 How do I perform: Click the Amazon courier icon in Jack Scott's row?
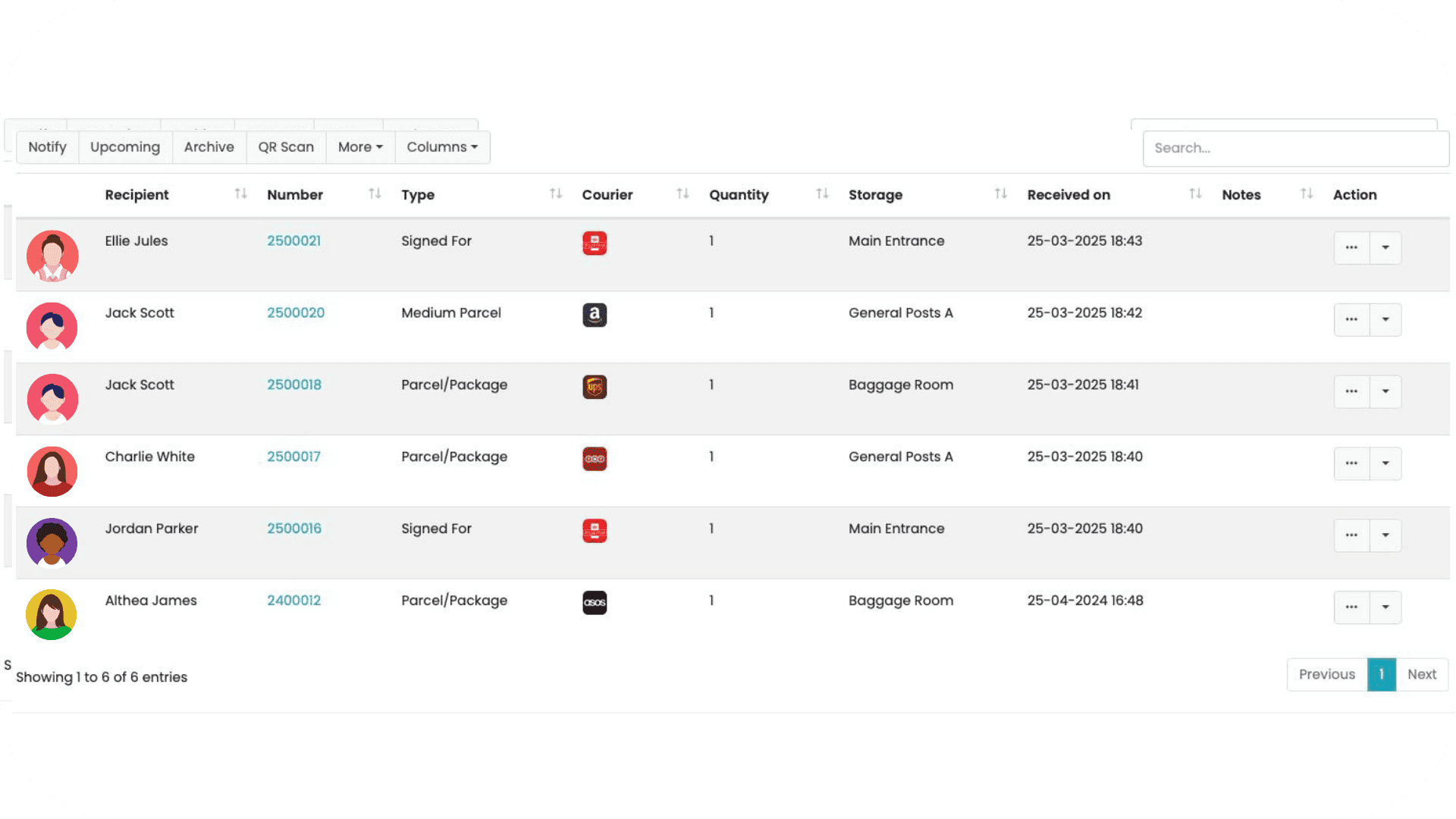click(595, 315)
